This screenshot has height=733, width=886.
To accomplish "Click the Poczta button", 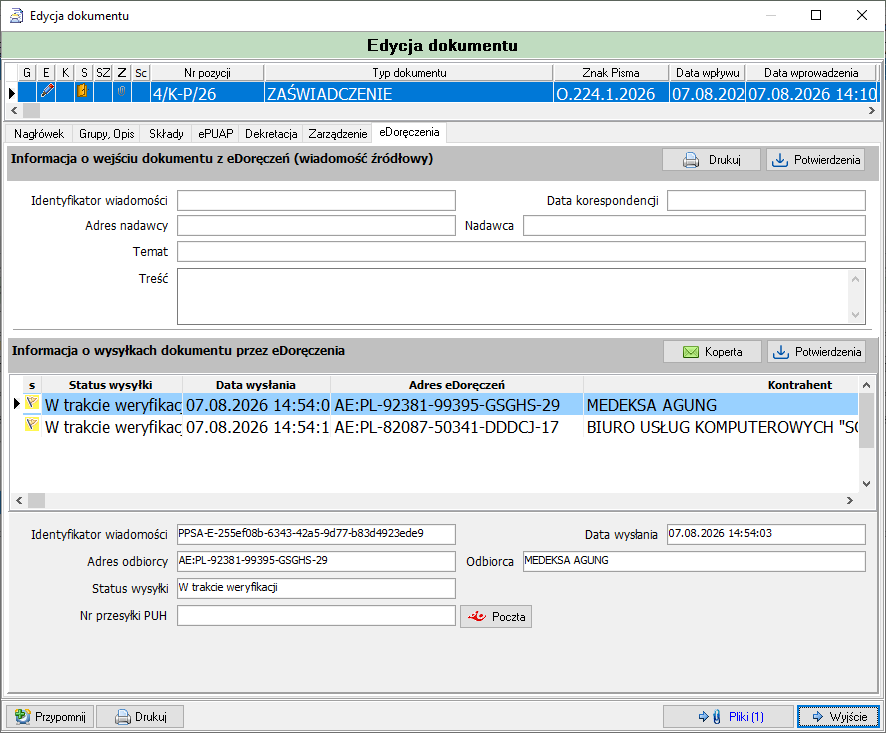I will coord(496,617).
